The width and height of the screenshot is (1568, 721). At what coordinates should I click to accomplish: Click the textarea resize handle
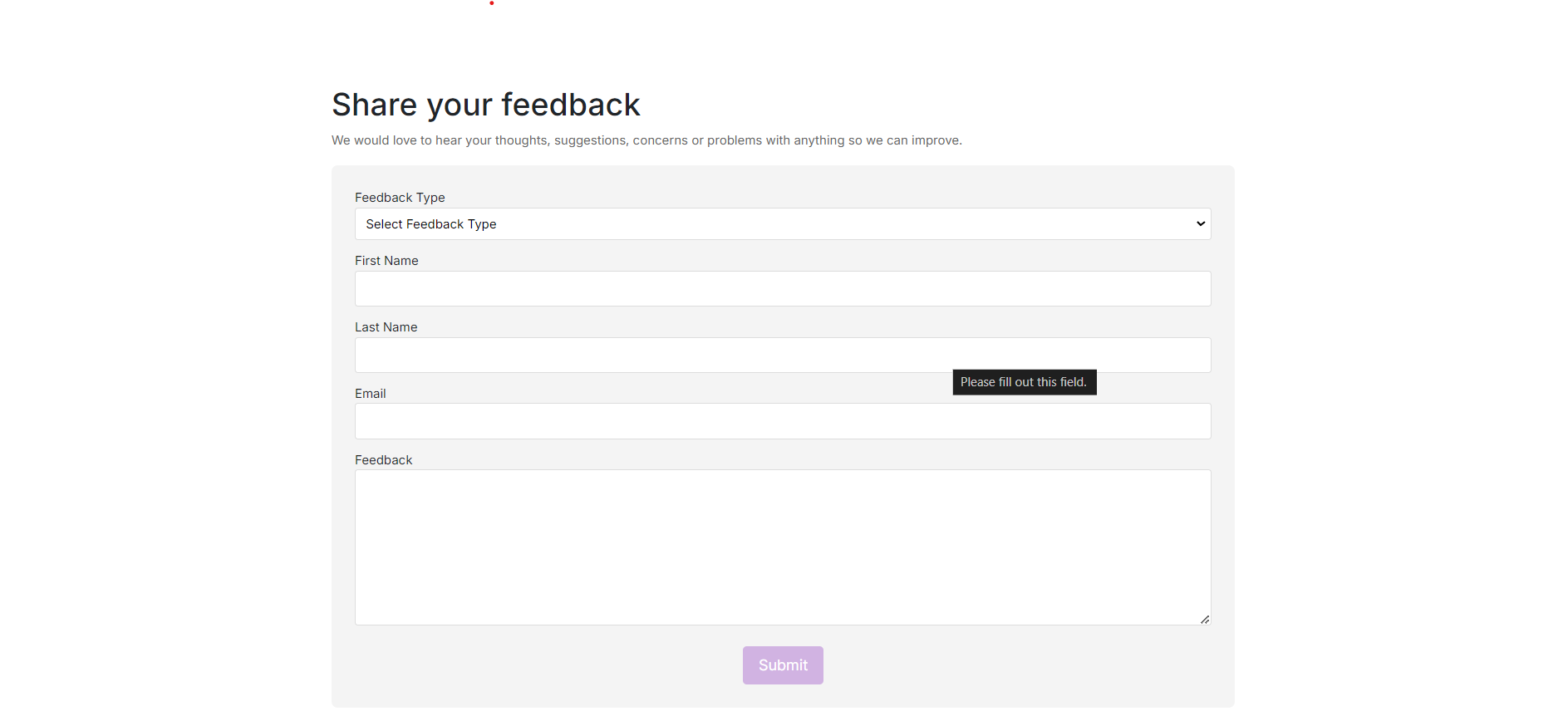[1204, 619]
